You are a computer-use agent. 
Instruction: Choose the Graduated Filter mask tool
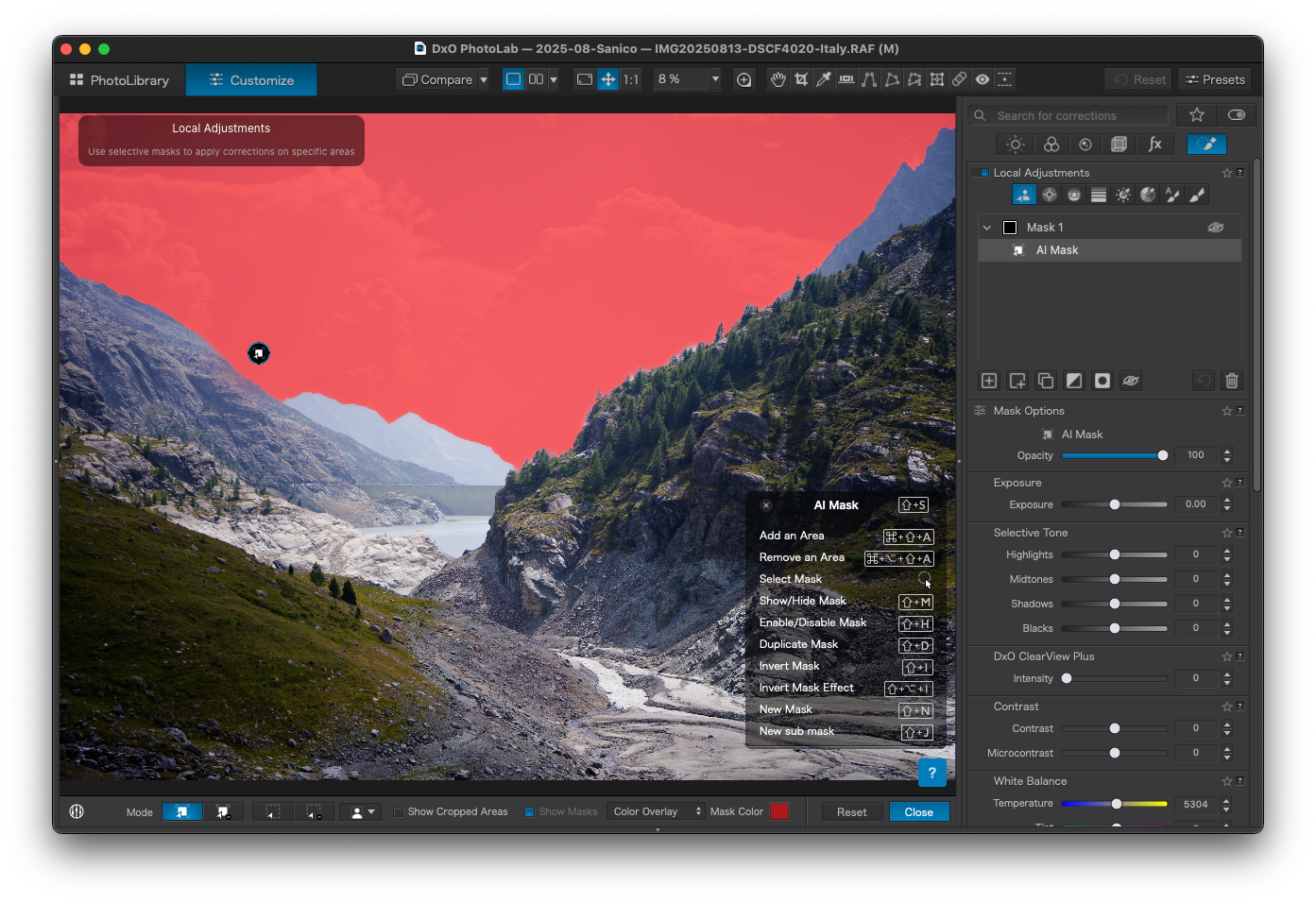(x=1099, y=195)
